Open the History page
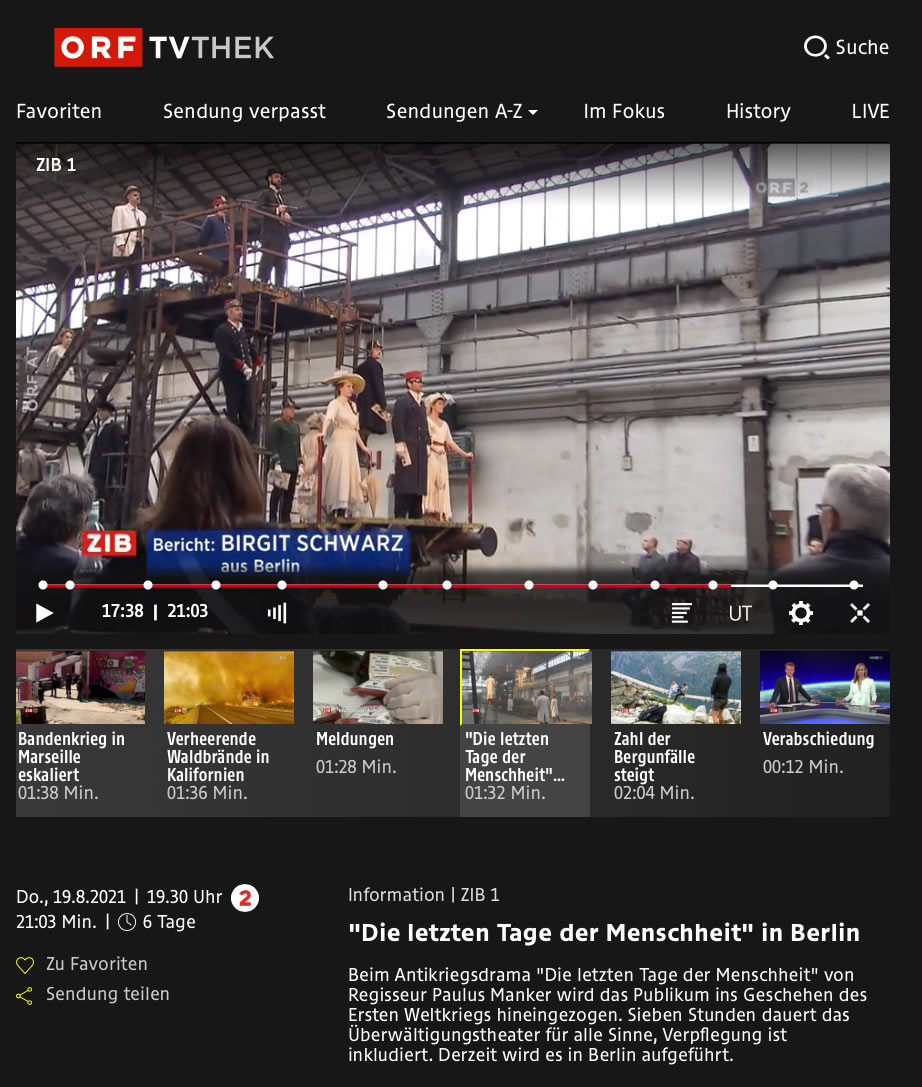This screenshot has width=922, height=1087. pyautogui.click(x=758, y=111)
